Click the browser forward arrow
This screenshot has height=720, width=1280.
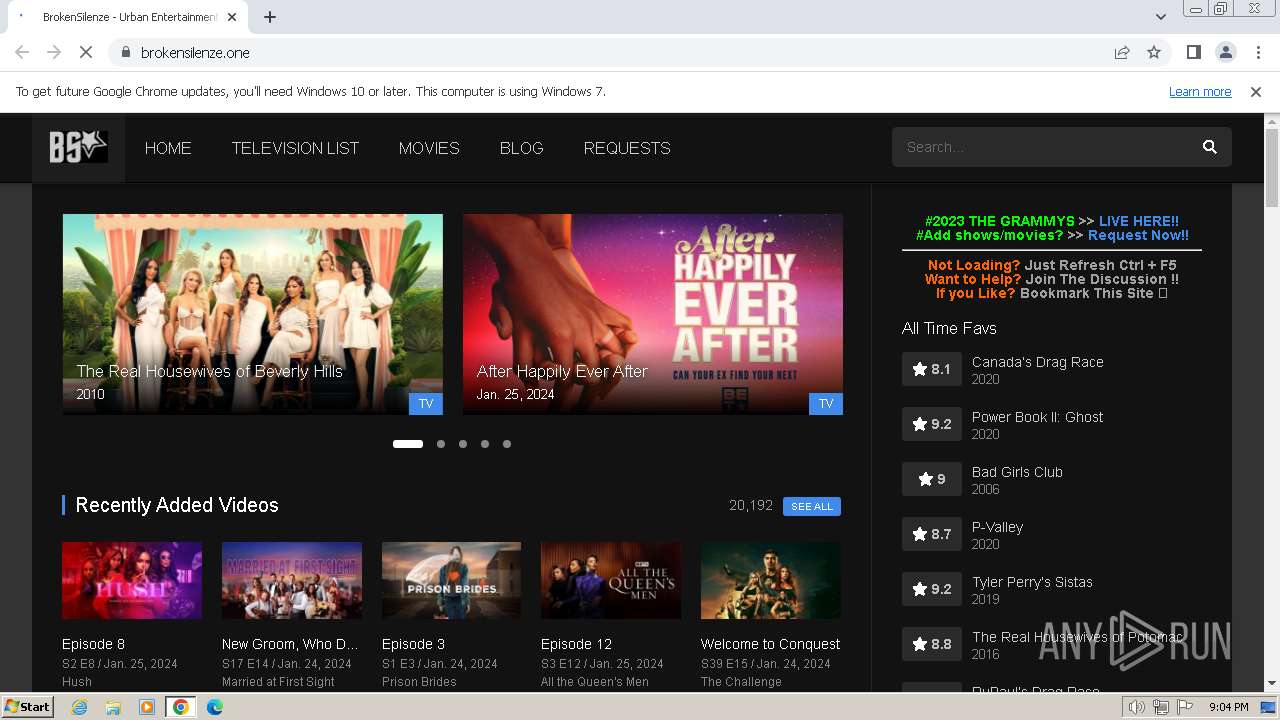tap(54, 52)
